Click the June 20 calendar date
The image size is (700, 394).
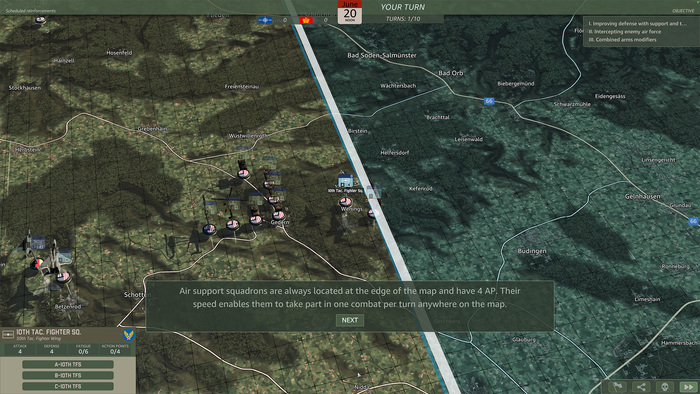[350, 12]
